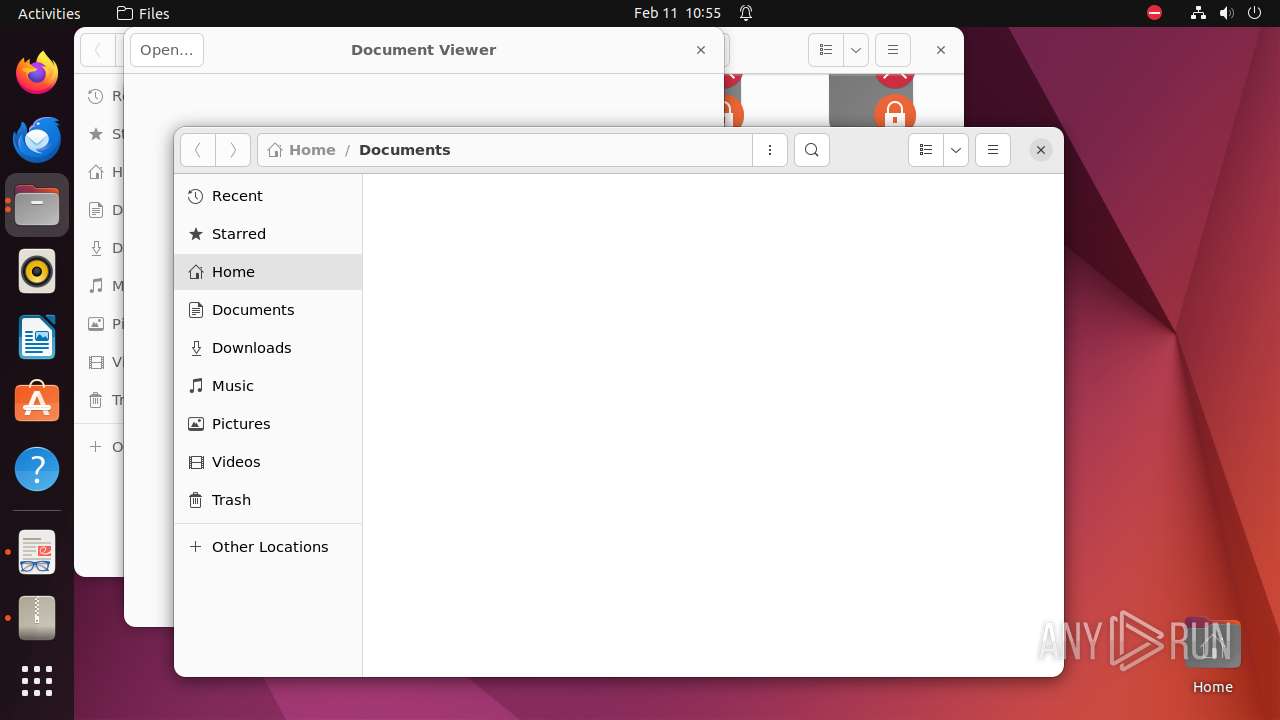Open Files app menu in top bar
This screenshot has width=1280, height=720.
(143, 13)
